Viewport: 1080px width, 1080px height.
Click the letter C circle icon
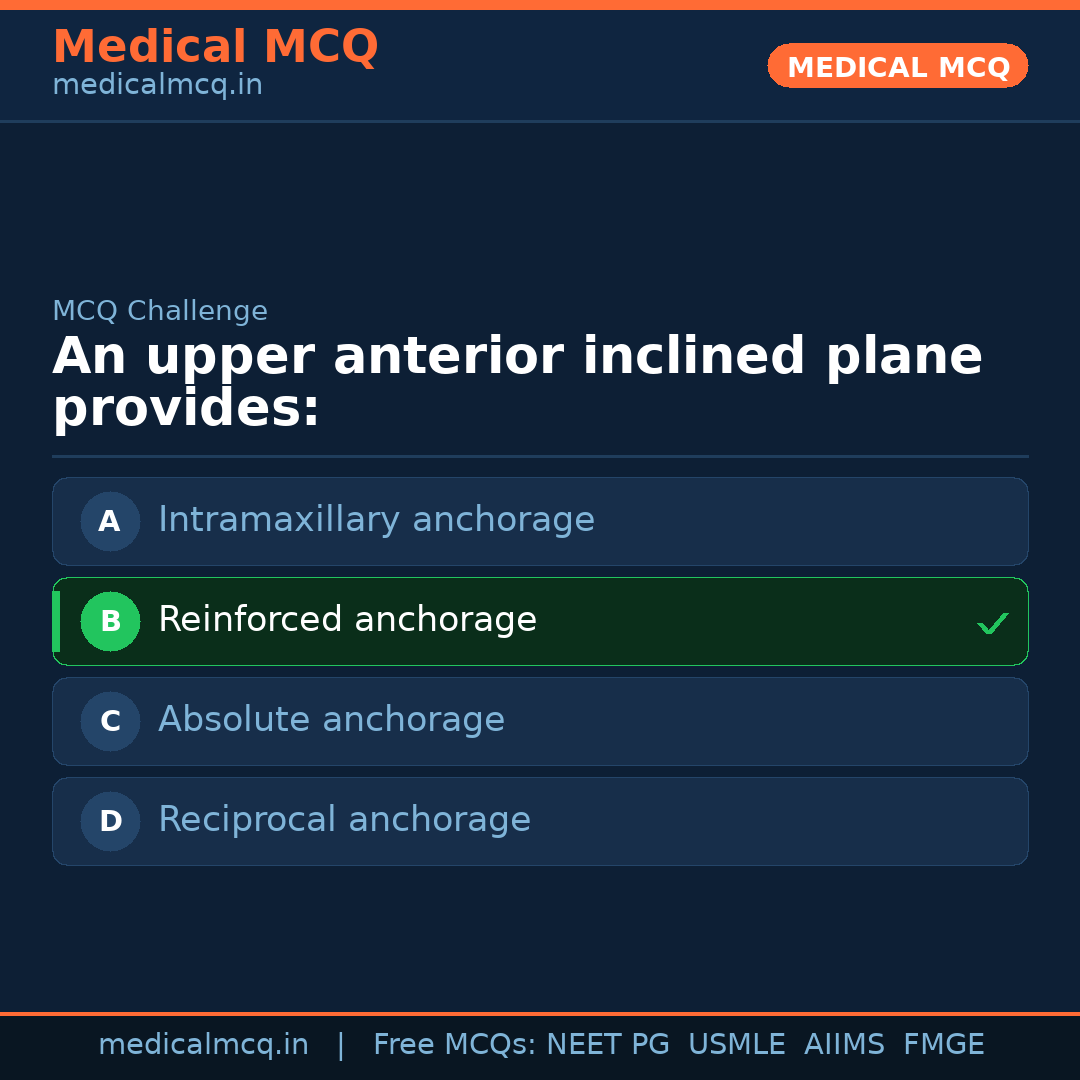click(x=110, y=721)
